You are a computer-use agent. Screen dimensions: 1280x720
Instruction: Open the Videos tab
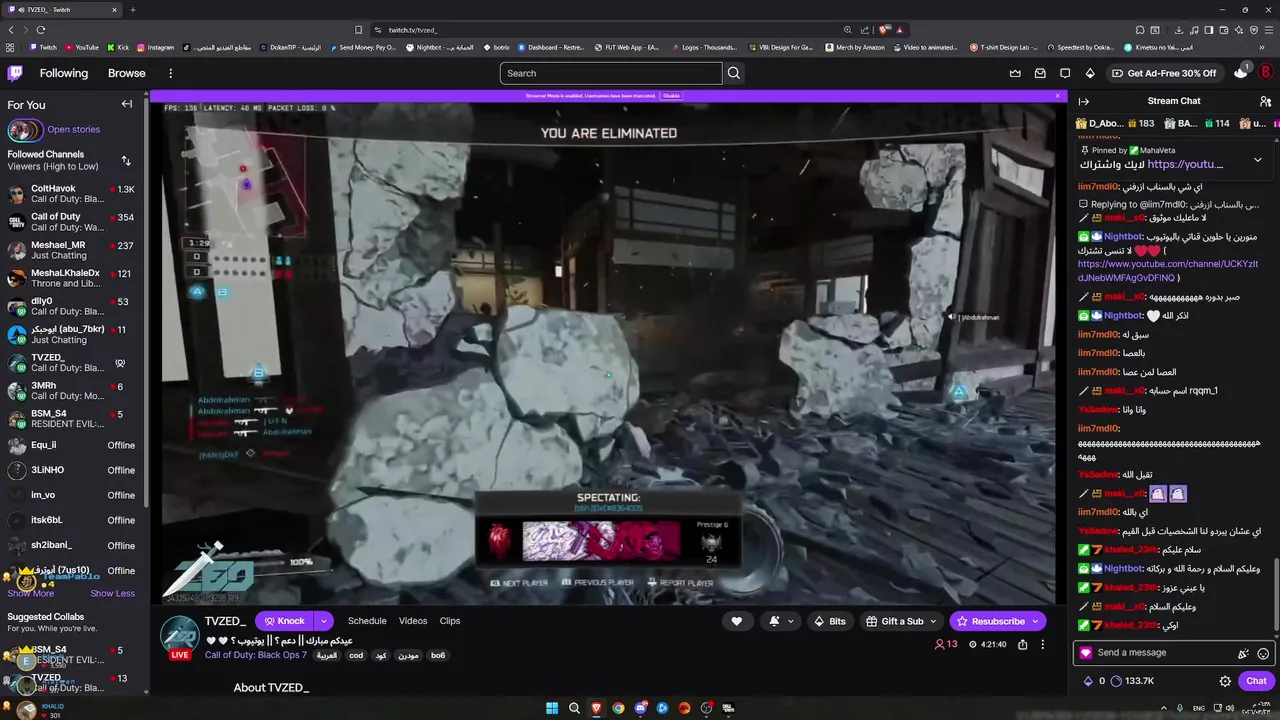pyautogui.click(x=413, y=621)
